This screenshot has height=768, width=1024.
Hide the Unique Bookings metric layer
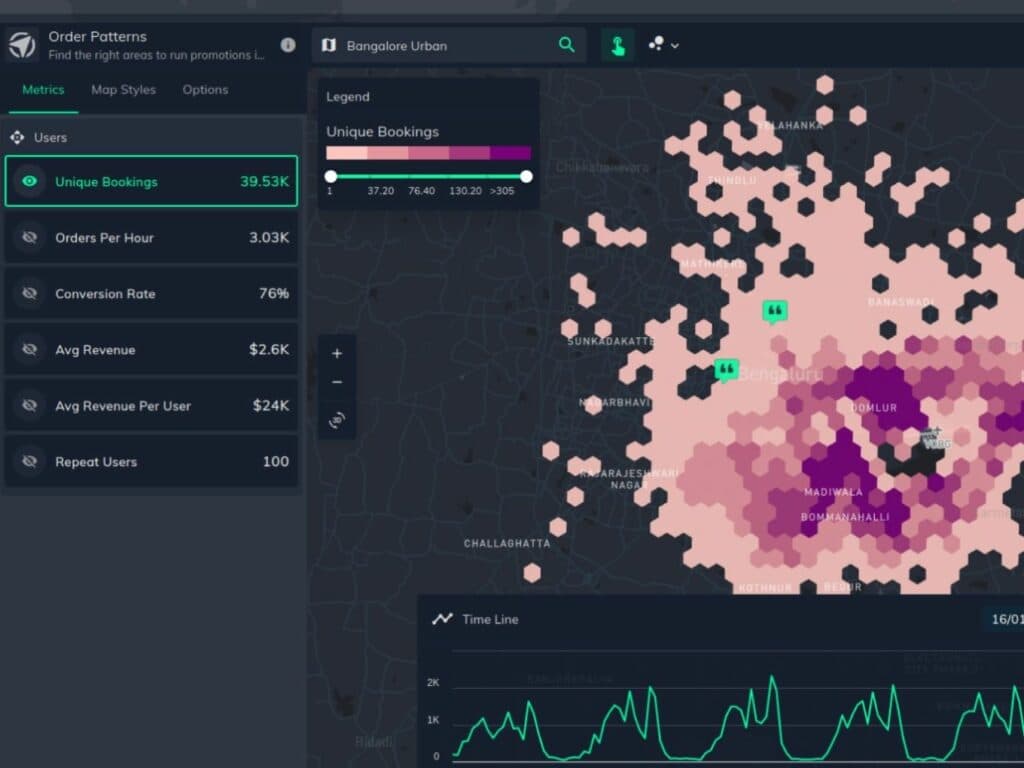(30, 182)
